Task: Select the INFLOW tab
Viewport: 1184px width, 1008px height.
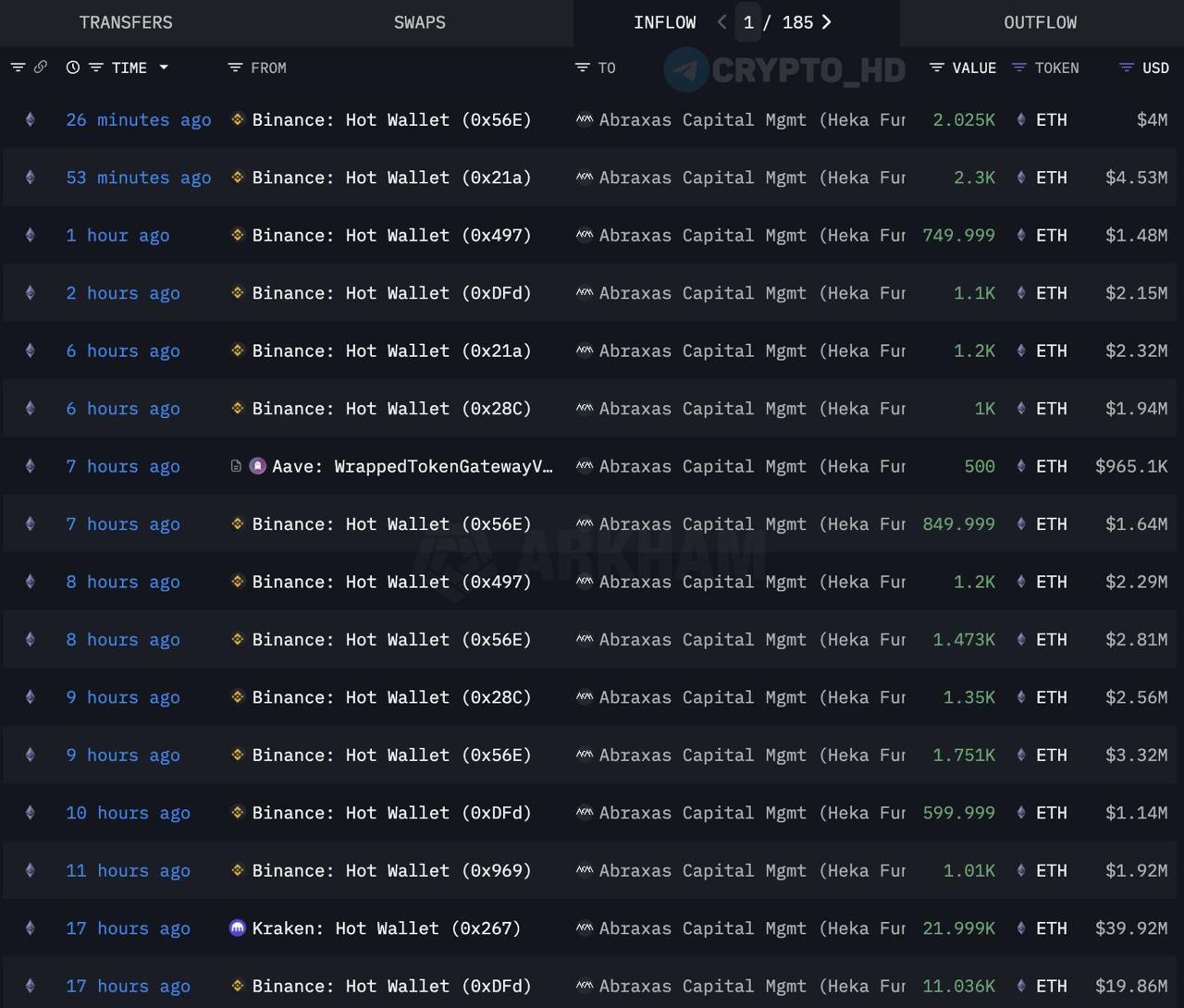Action: coord(665,22)
